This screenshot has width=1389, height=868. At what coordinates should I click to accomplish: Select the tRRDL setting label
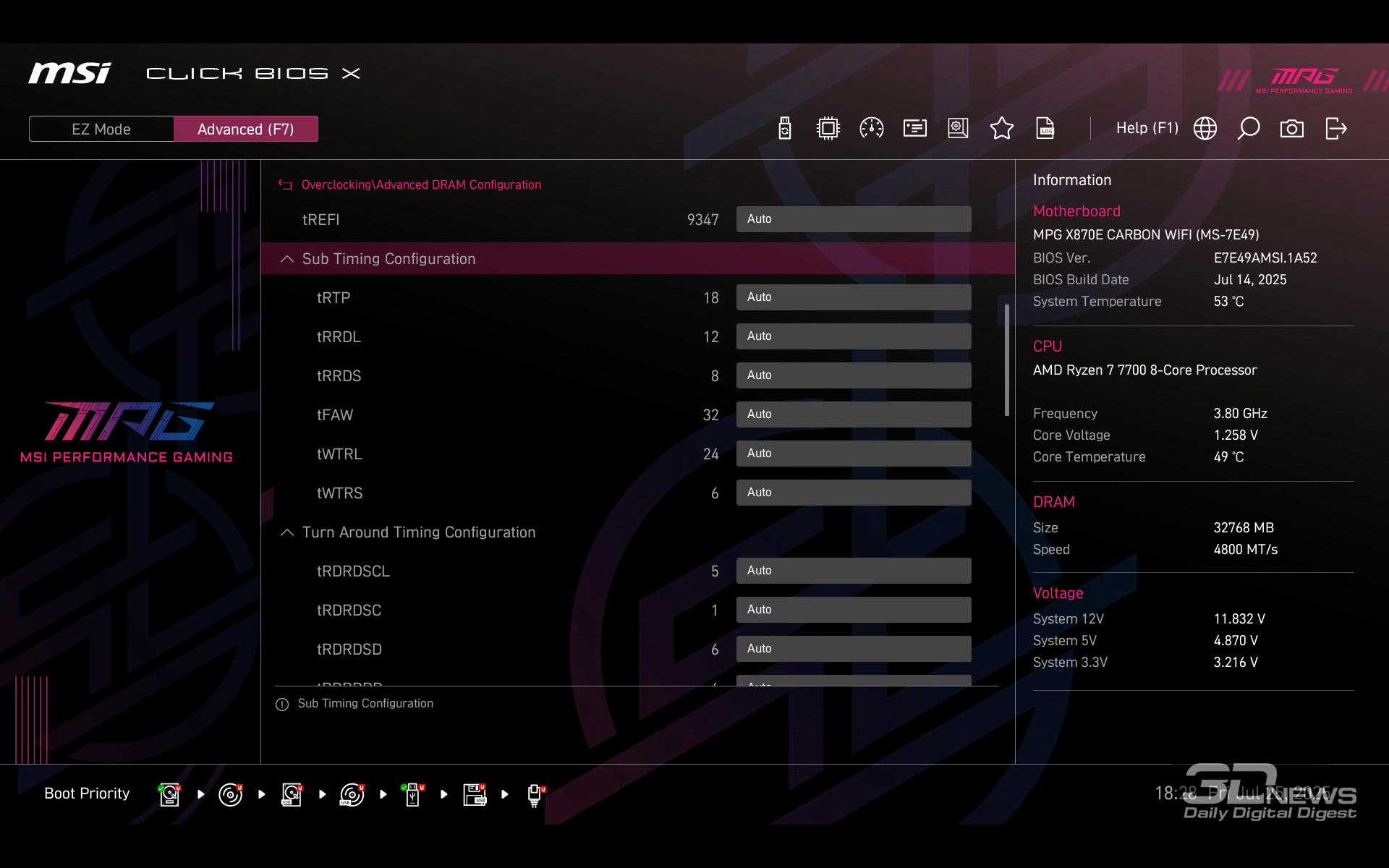tap(339, 337)
